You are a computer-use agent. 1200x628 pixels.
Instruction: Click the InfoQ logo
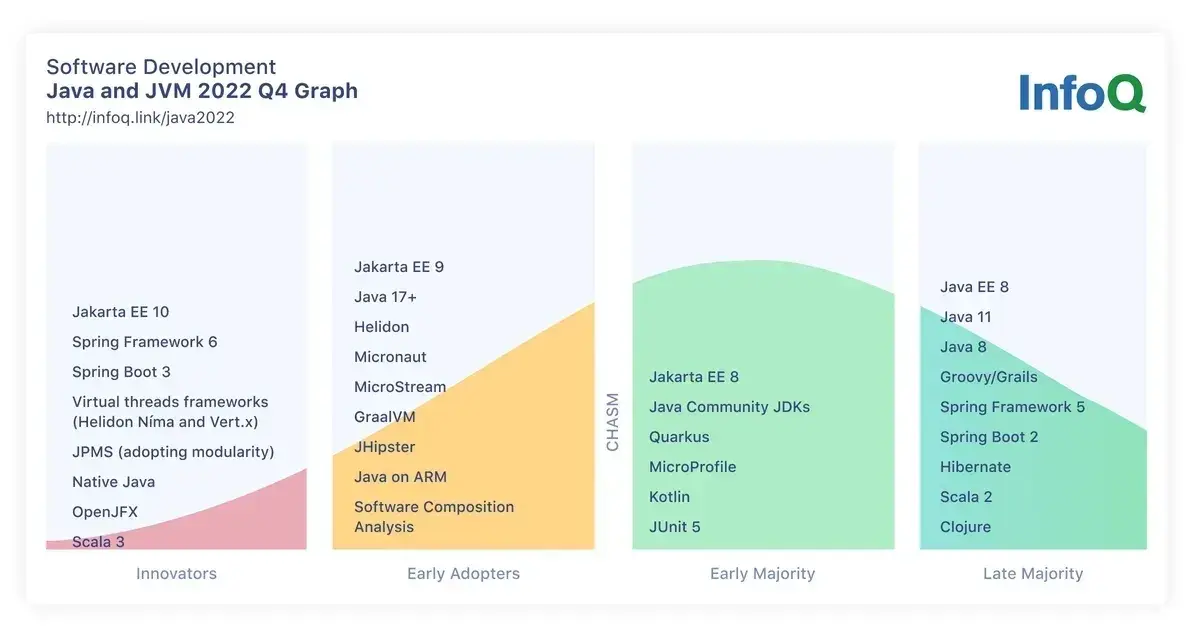(1082, 93)
